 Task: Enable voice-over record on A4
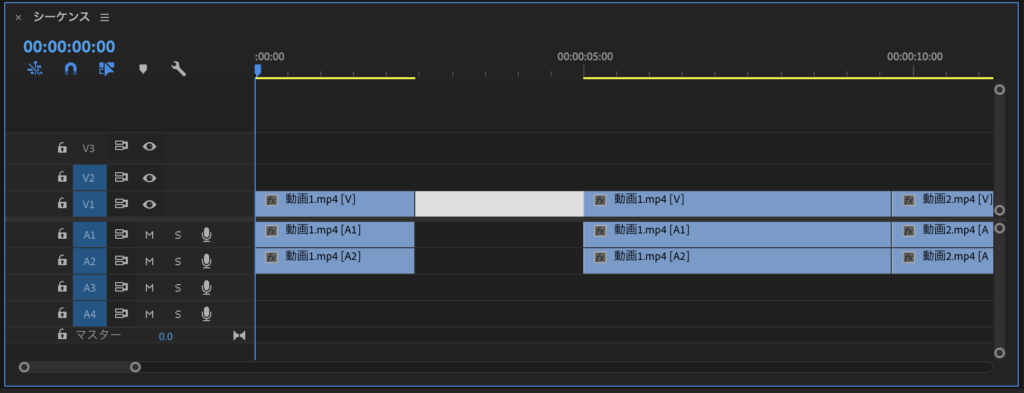pos(206,314)
